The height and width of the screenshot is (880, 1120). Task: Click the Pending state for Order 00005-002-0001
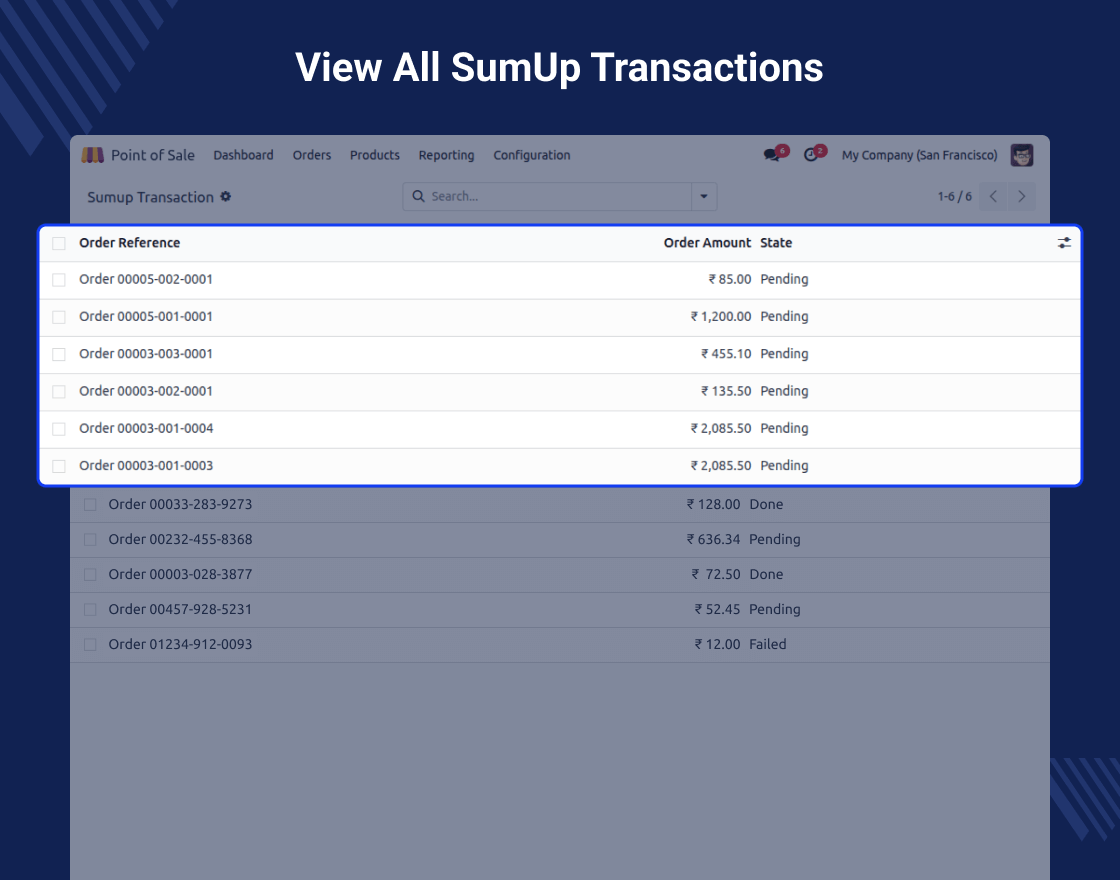click(x=784, y=279)
